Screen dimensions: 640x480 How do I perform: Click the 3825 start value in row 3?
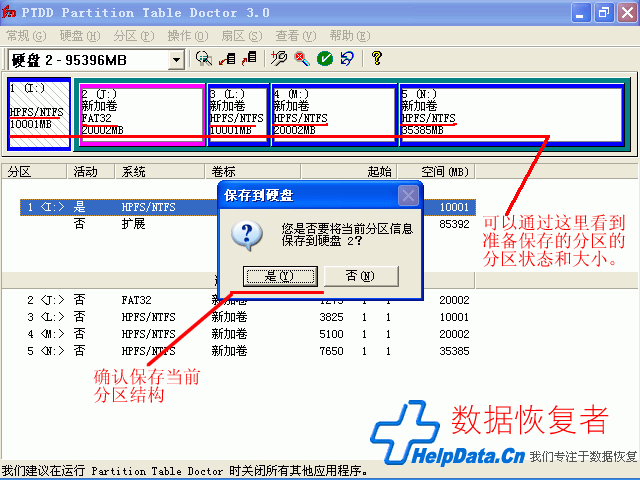click(331, 317)
